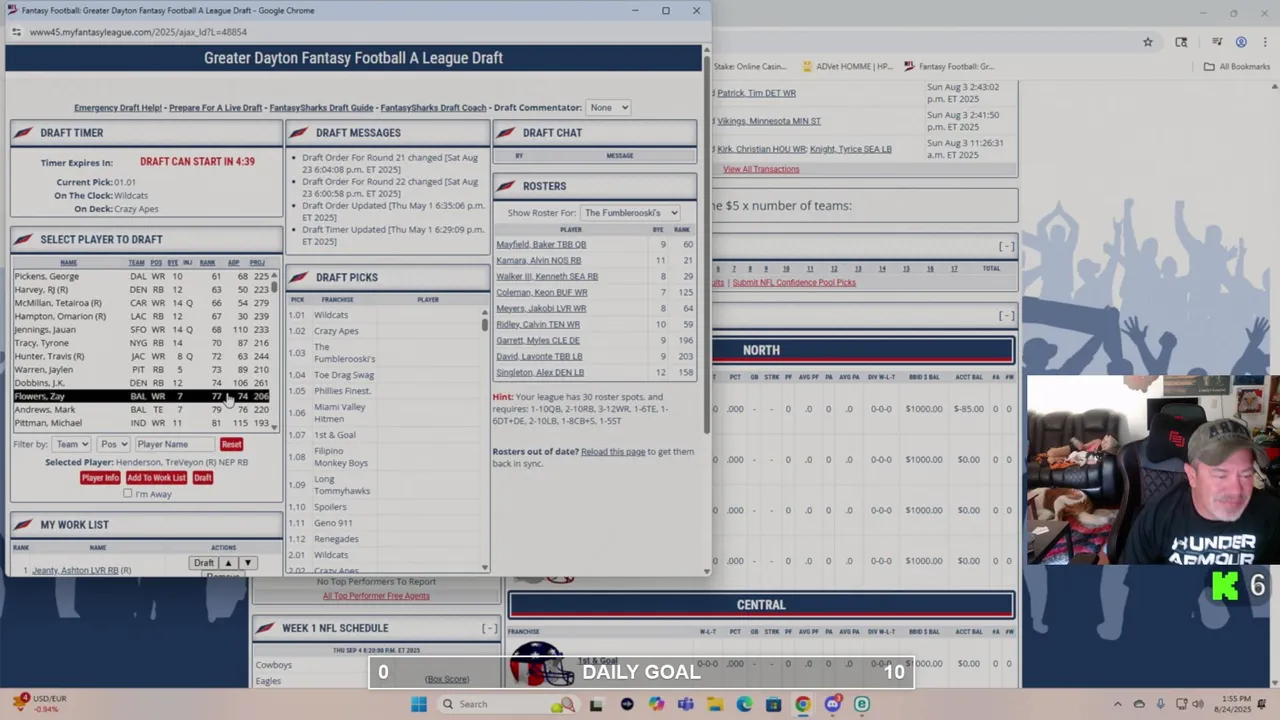Select Andrews, Mark in player list
Screen dimensions: 1280x720
coord(142,410)
